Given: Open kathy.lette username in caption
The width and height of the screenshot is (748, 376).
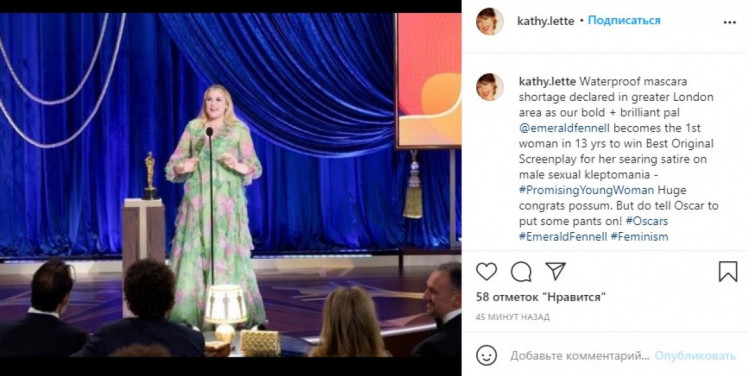Looking at the screenshot, I should point(547,82).
